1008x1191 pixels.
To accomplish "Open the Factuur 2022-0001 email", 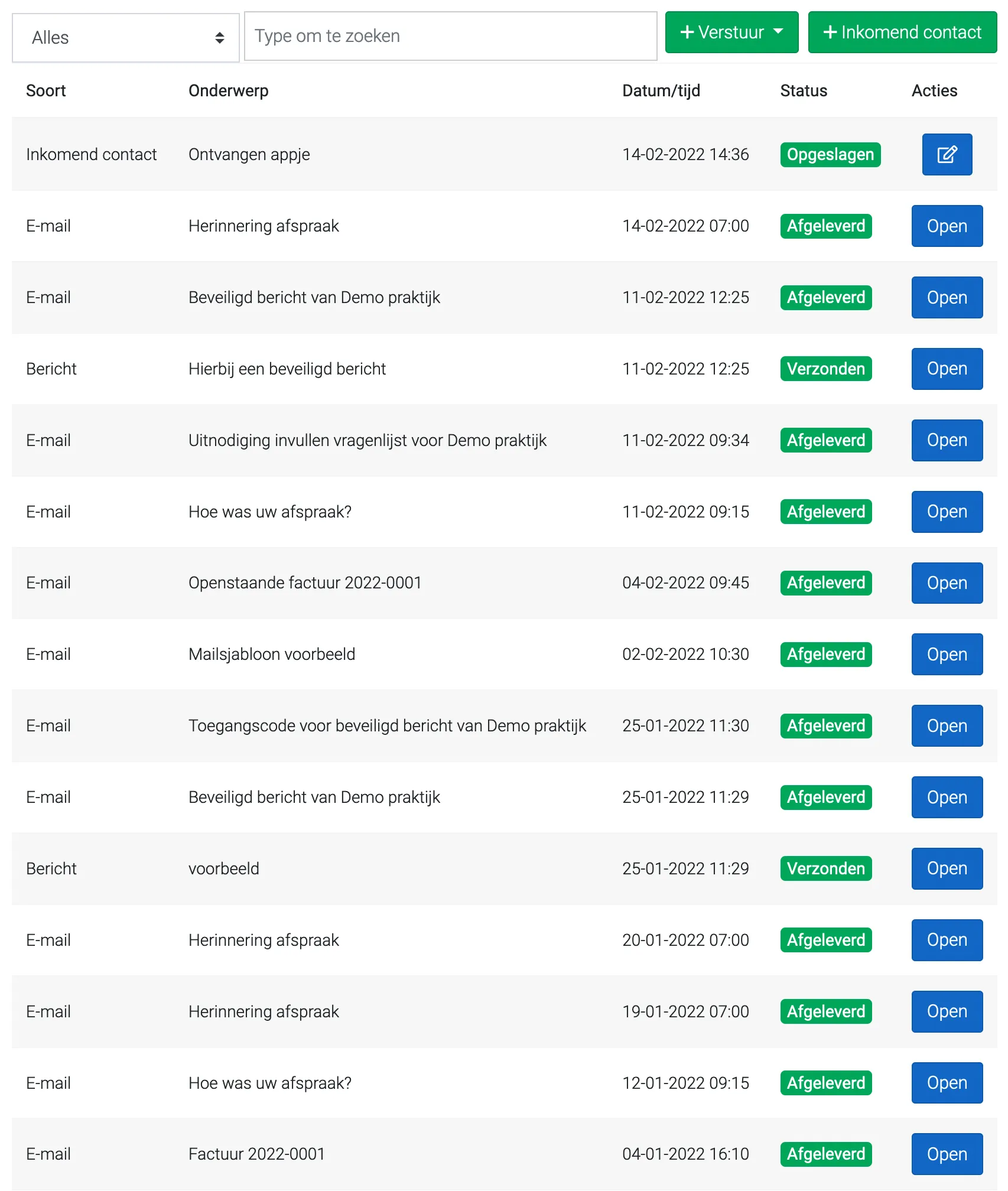I will (947, 1154).
